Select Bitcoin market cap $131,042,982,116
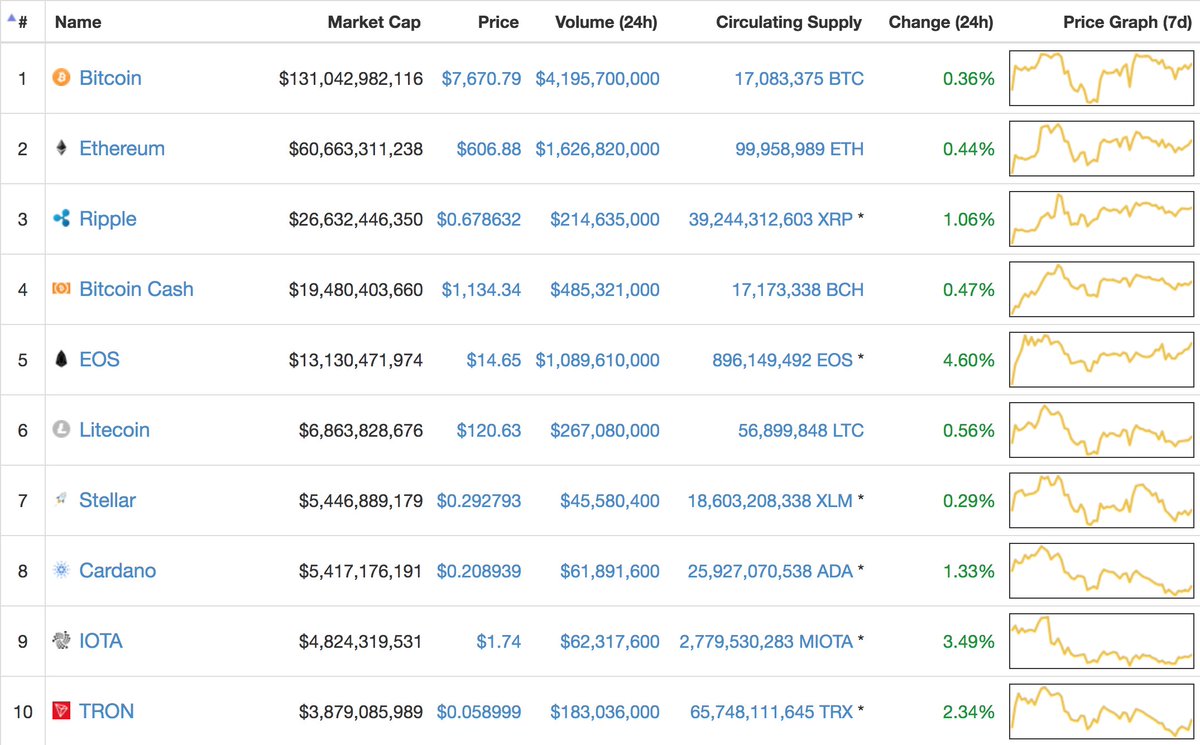The width and height of the screenshot is (1200, 745). tap(351, 78)
